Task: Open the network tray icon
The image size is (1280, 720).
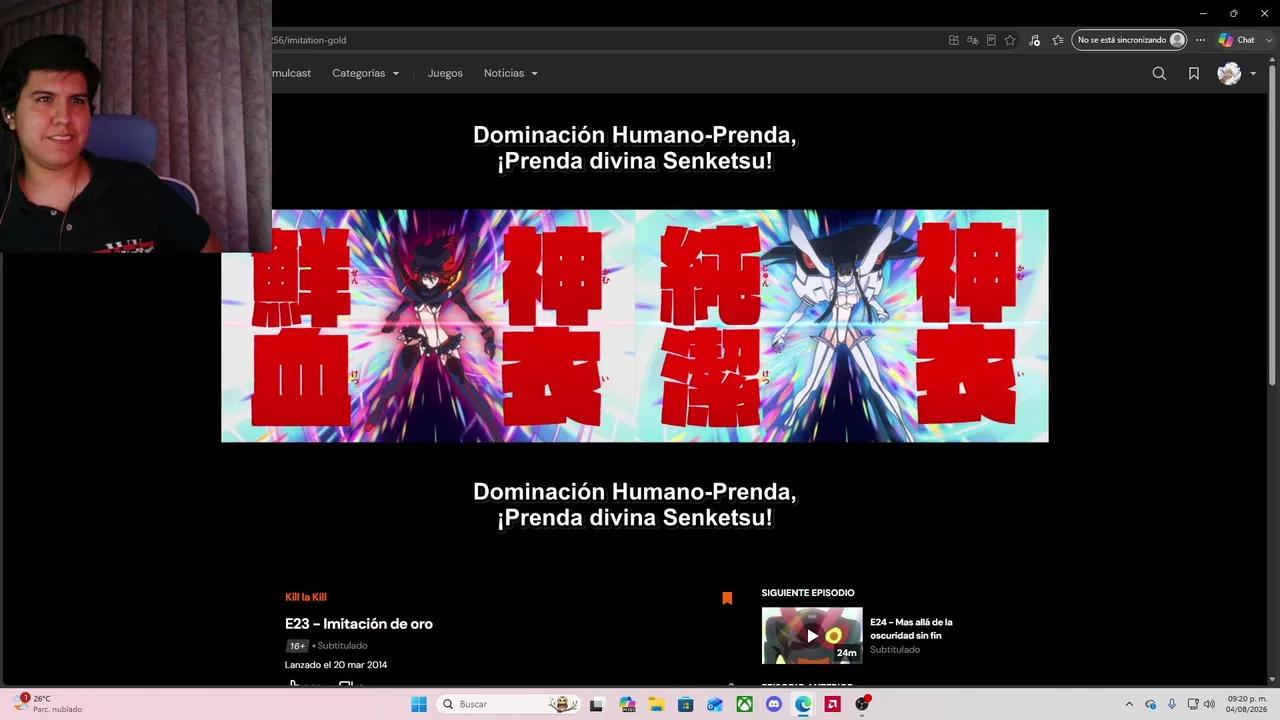Action: coord(1192,704)
